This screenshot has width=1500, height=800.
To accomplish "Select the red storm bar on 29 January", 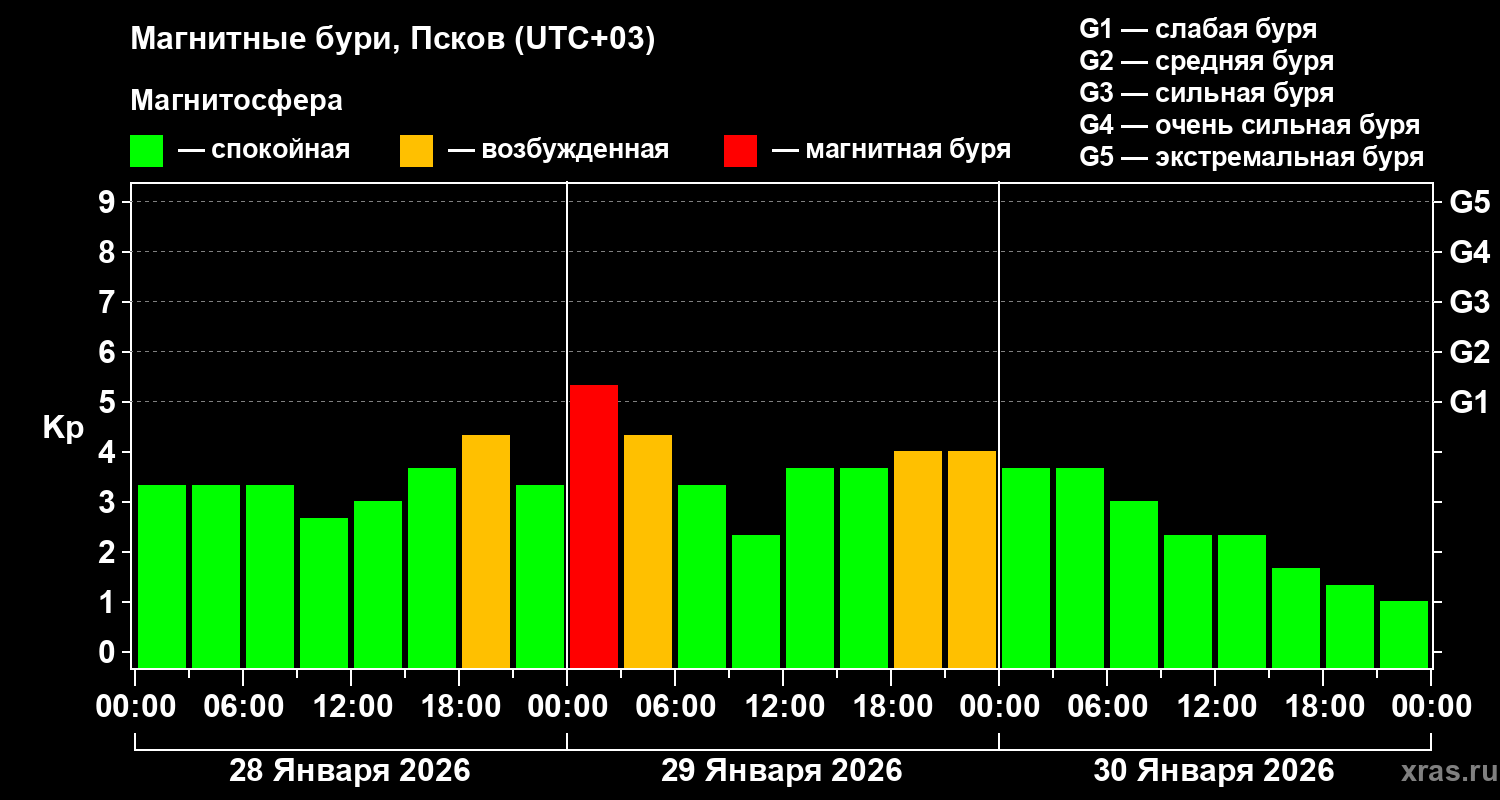I will click(594, 526).
